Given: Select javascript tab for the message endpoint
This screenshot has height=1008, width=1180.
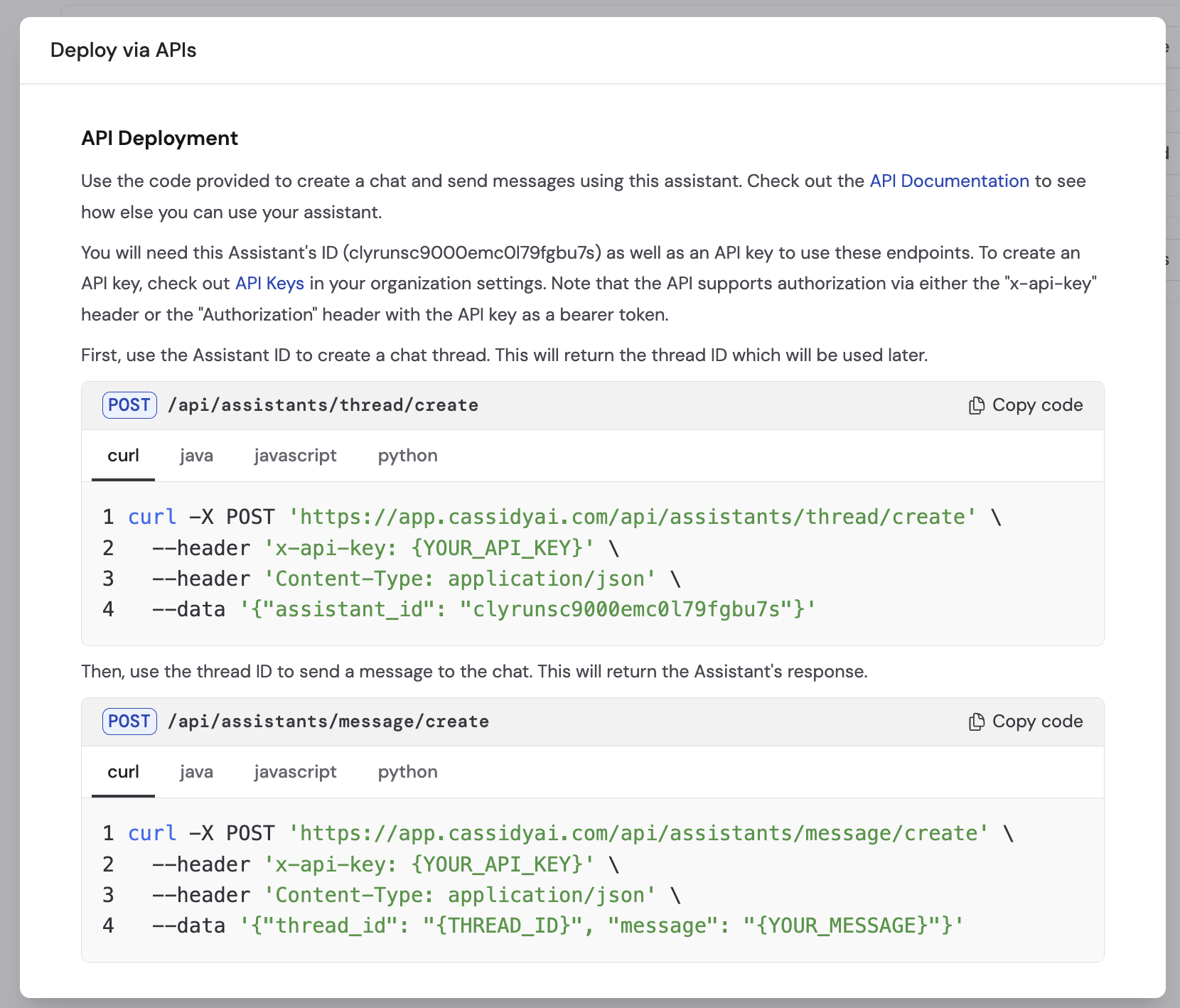Looking at the screenshot, I should 295,772.
